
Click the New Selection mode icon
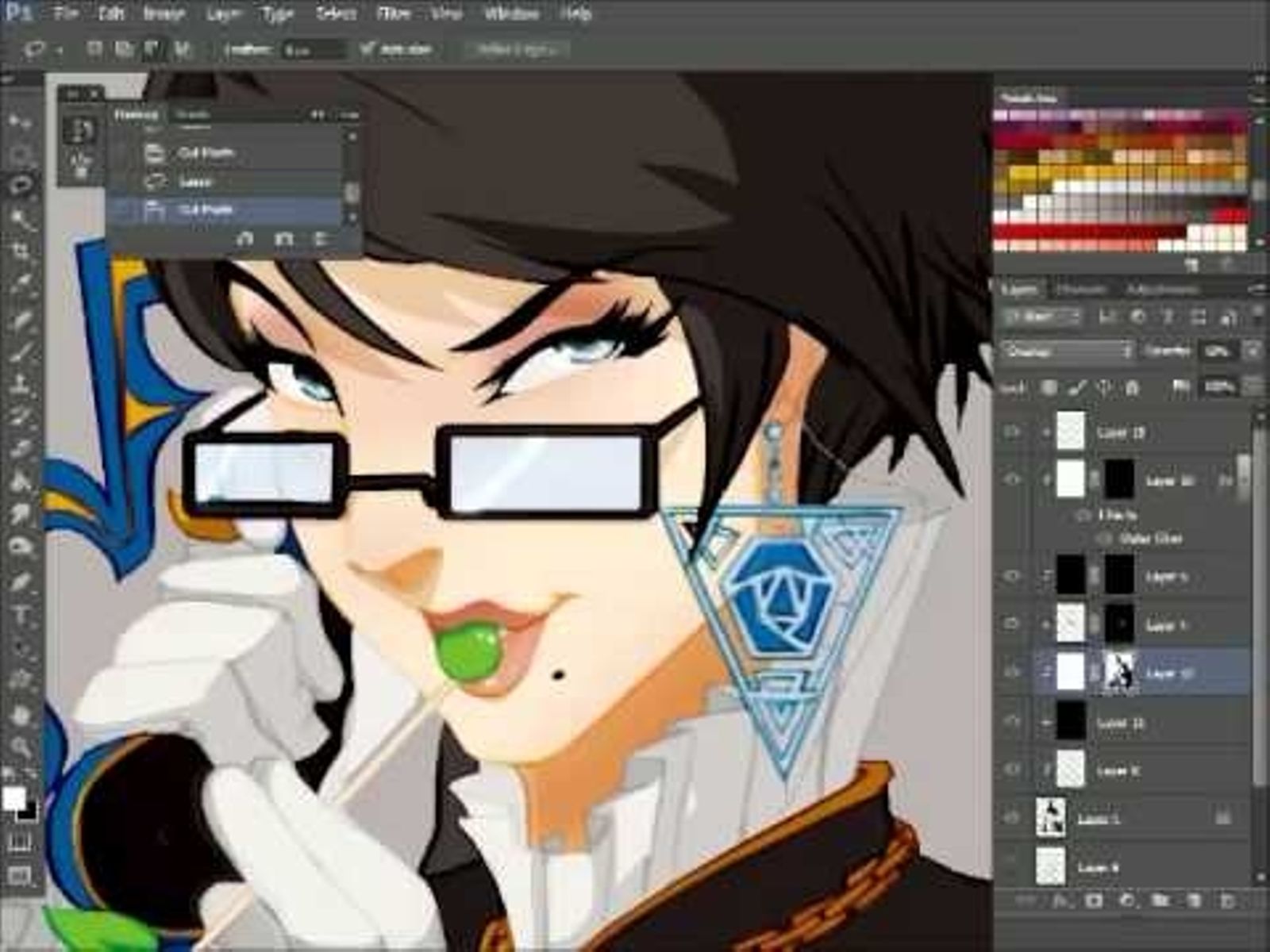94,49
